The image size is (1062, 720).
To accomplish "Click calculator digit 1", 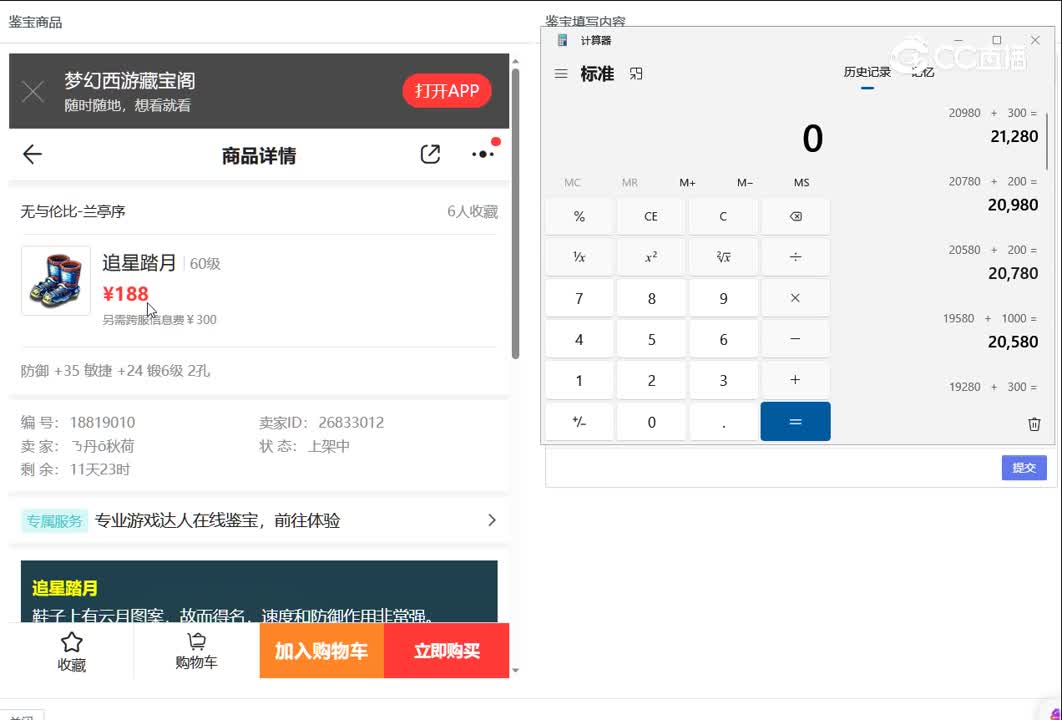I will (x=579, y=381).
